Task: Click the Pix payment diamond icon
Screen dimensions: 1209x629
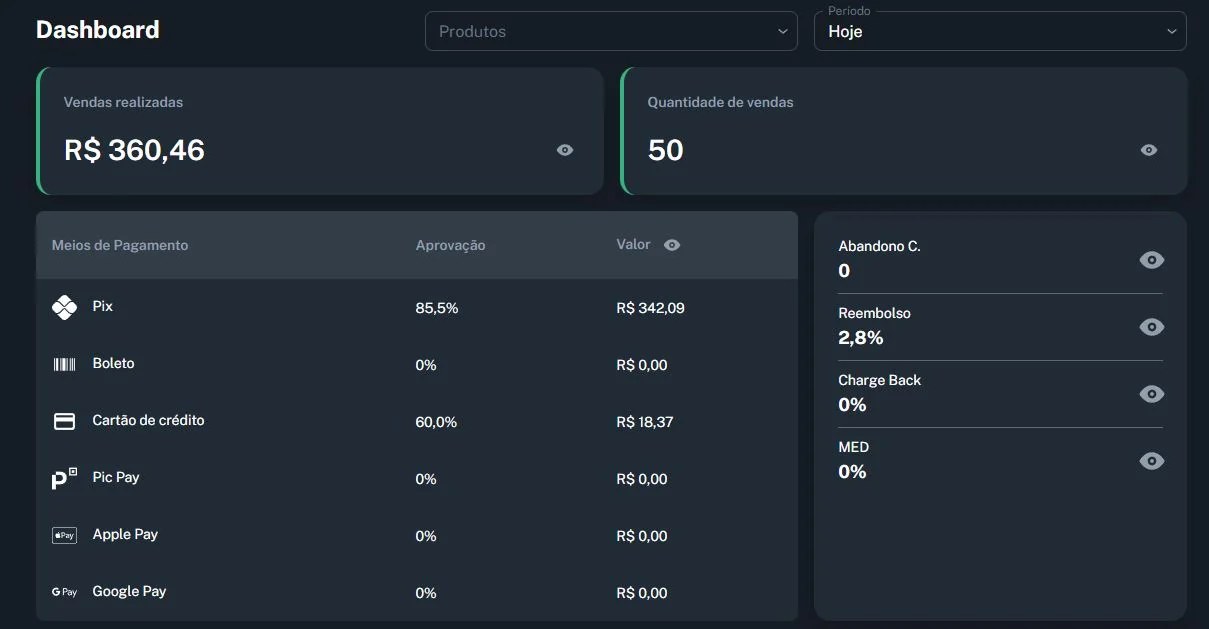Action: 64,308
